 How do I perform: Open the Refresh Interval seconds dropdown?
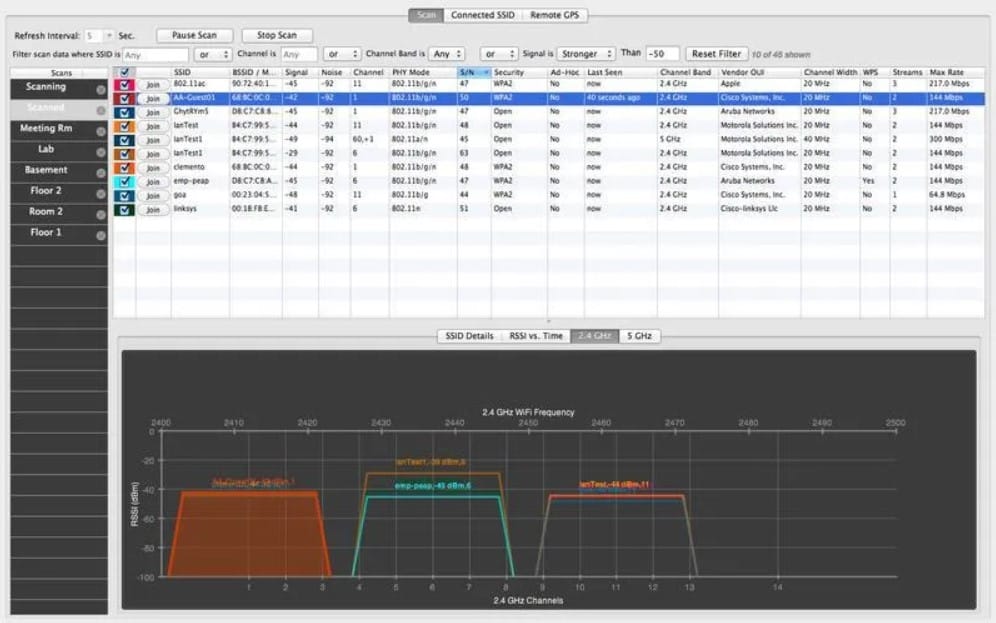(x=109, y=36)
